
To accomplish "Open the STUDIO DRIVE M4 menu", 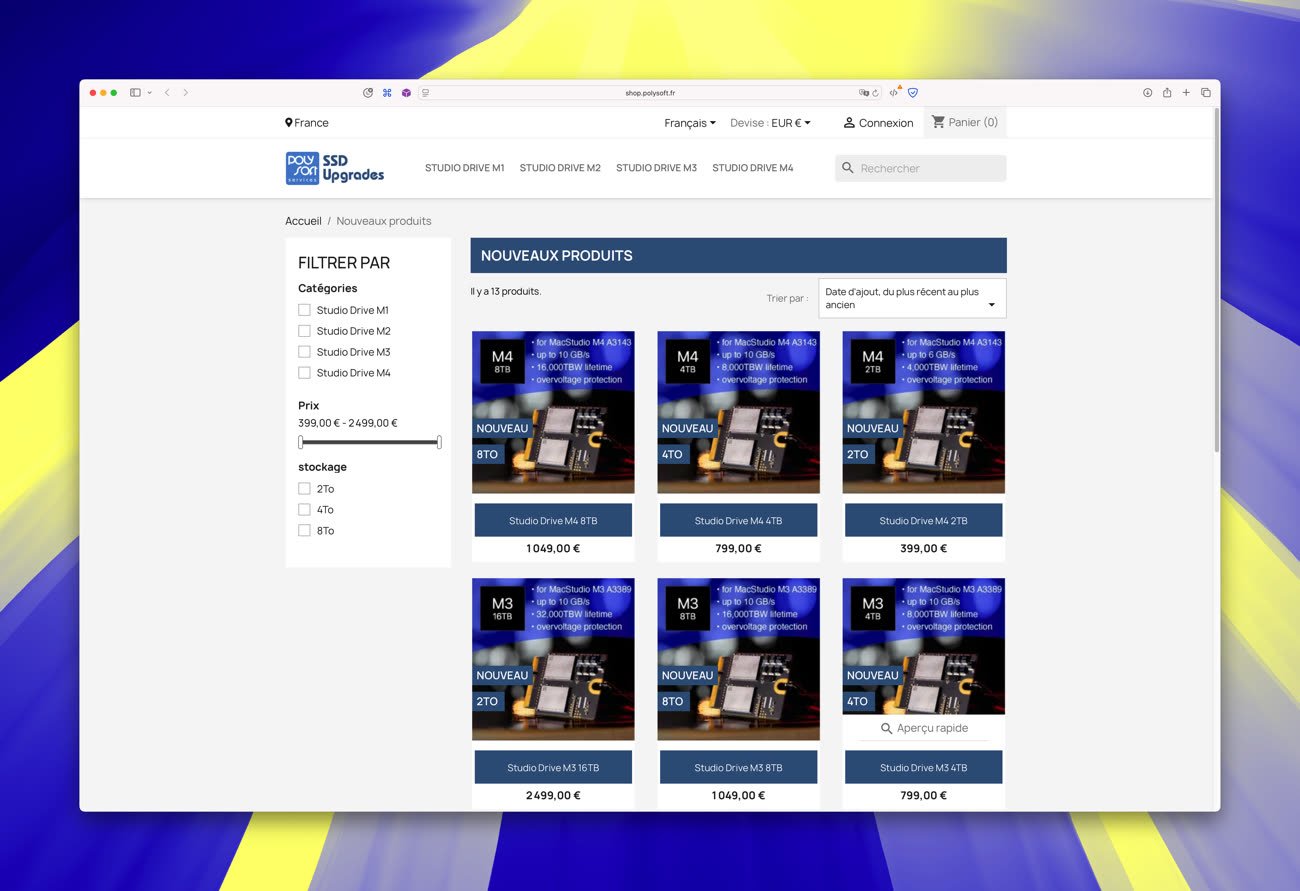I will click(752, 168).
